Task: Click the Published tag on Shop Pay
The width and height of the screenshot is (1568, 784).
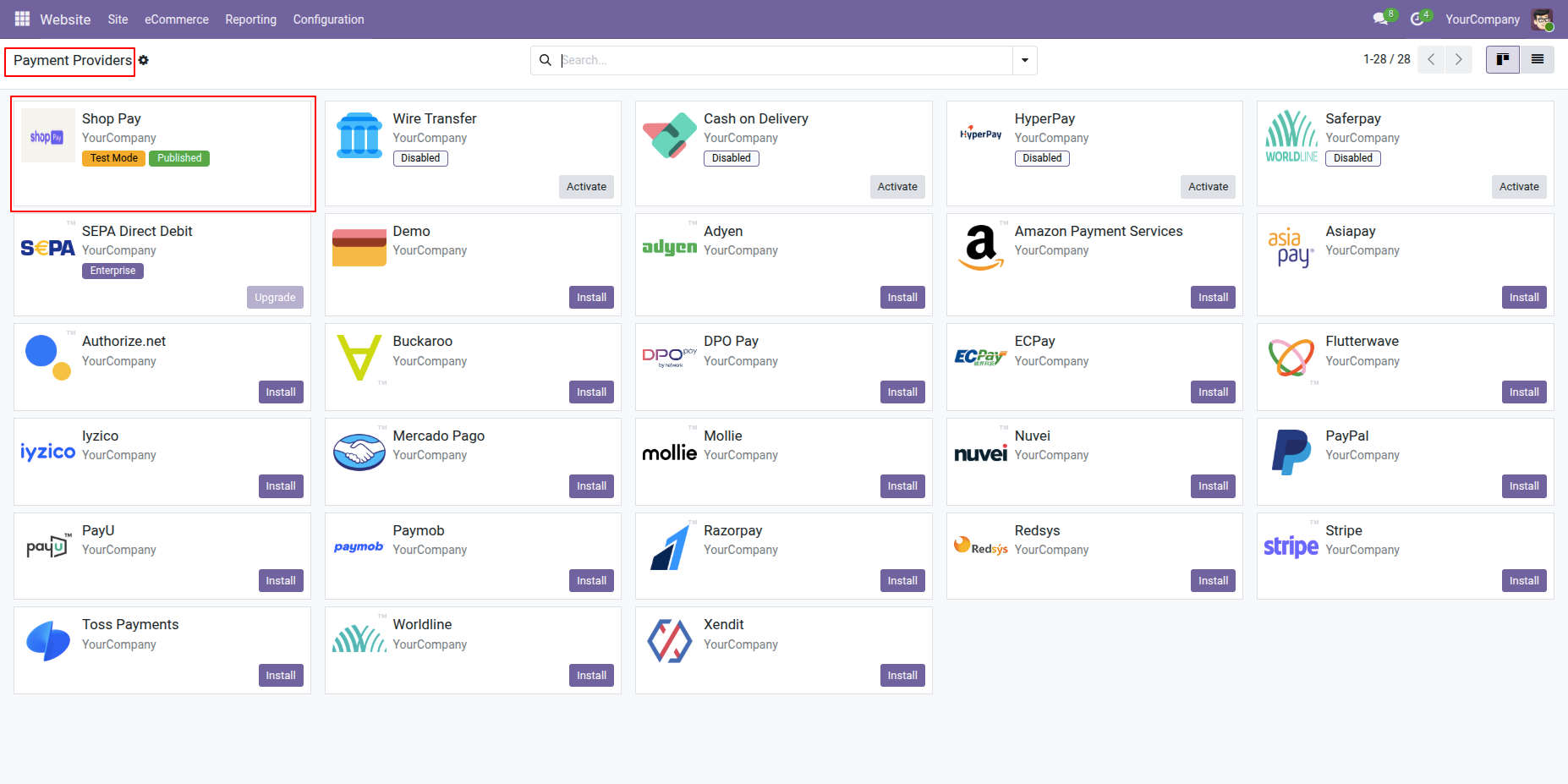Action: tap(179, 158)
